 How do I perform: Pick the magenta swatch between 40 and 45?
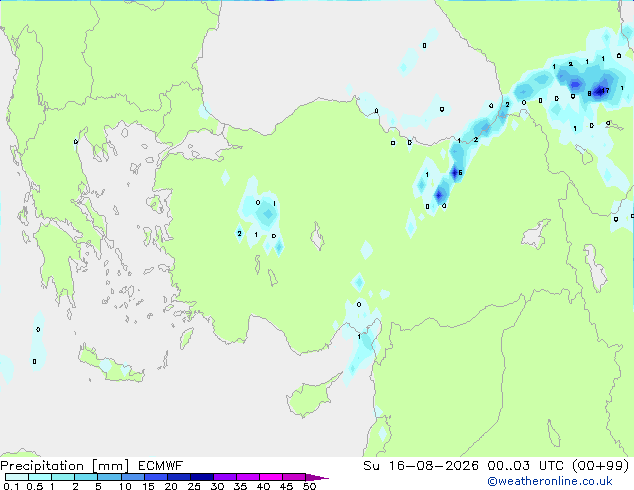[271, 477]
